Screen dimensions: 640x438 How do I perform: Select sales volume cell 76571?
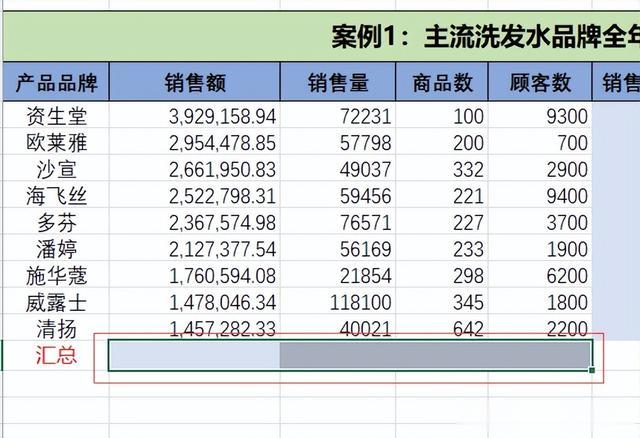click(x=338, y=223)
